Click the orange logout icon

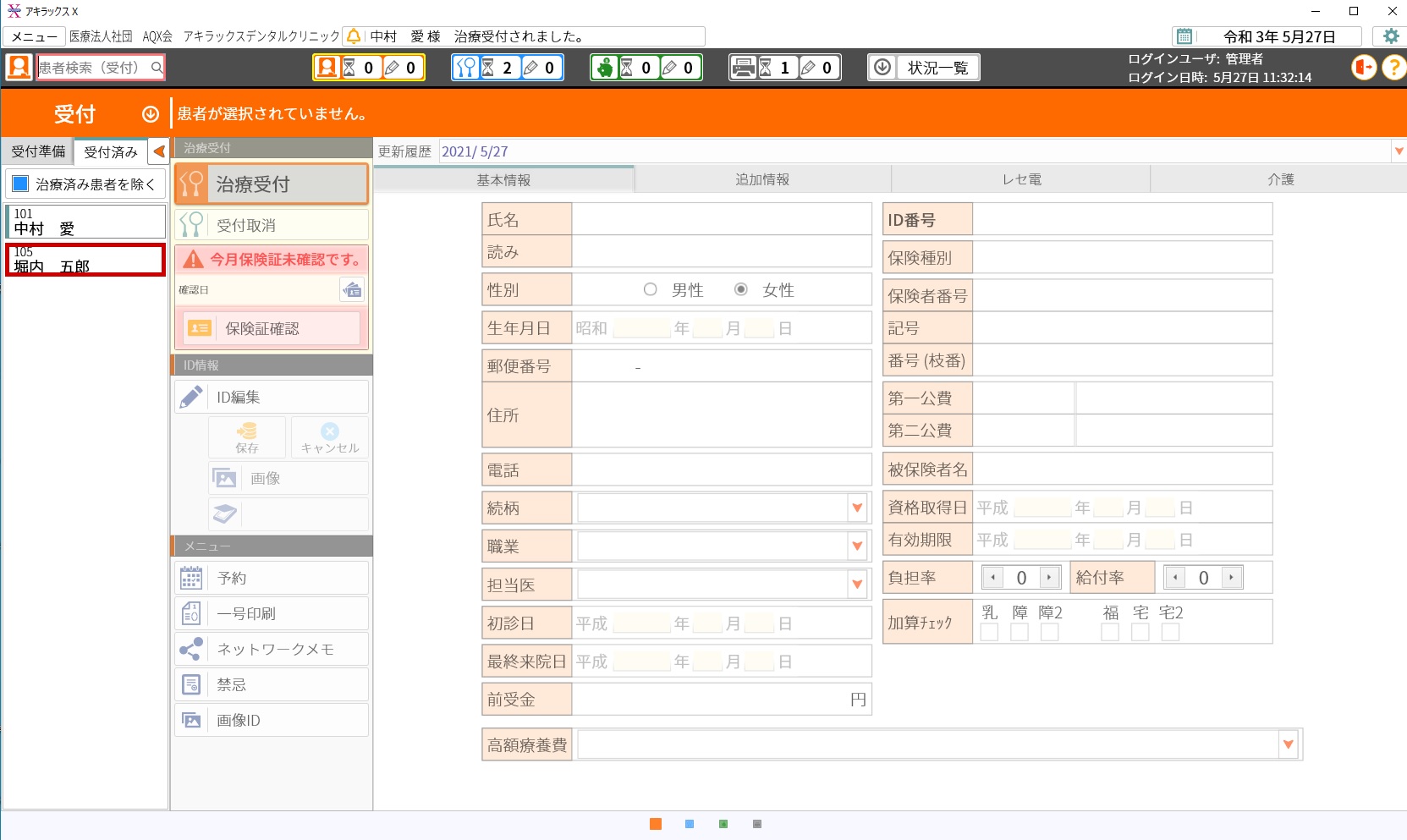click(1363, 67)
